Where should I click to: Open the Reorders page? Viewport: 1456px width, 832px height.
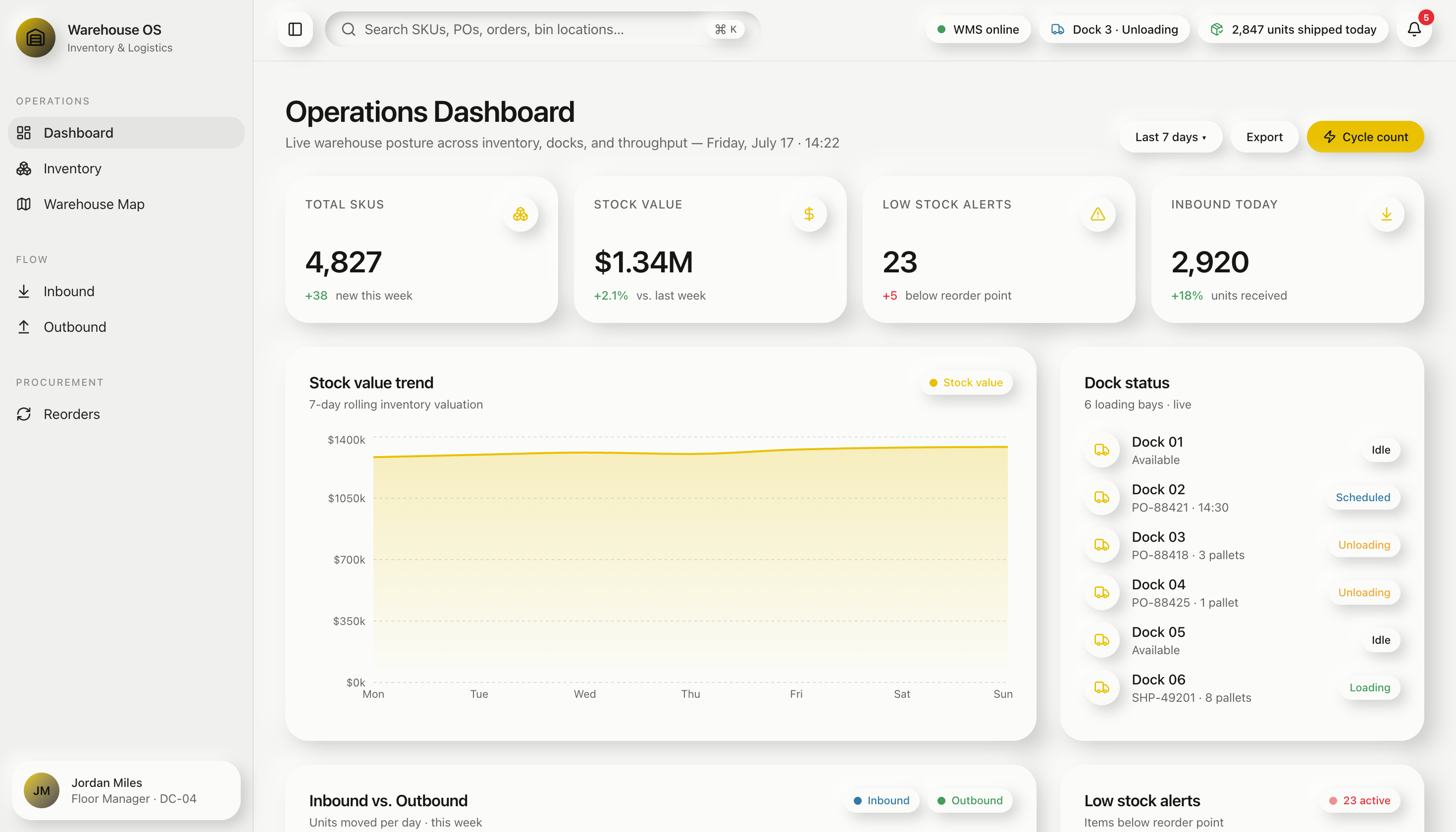coord(126,415)
